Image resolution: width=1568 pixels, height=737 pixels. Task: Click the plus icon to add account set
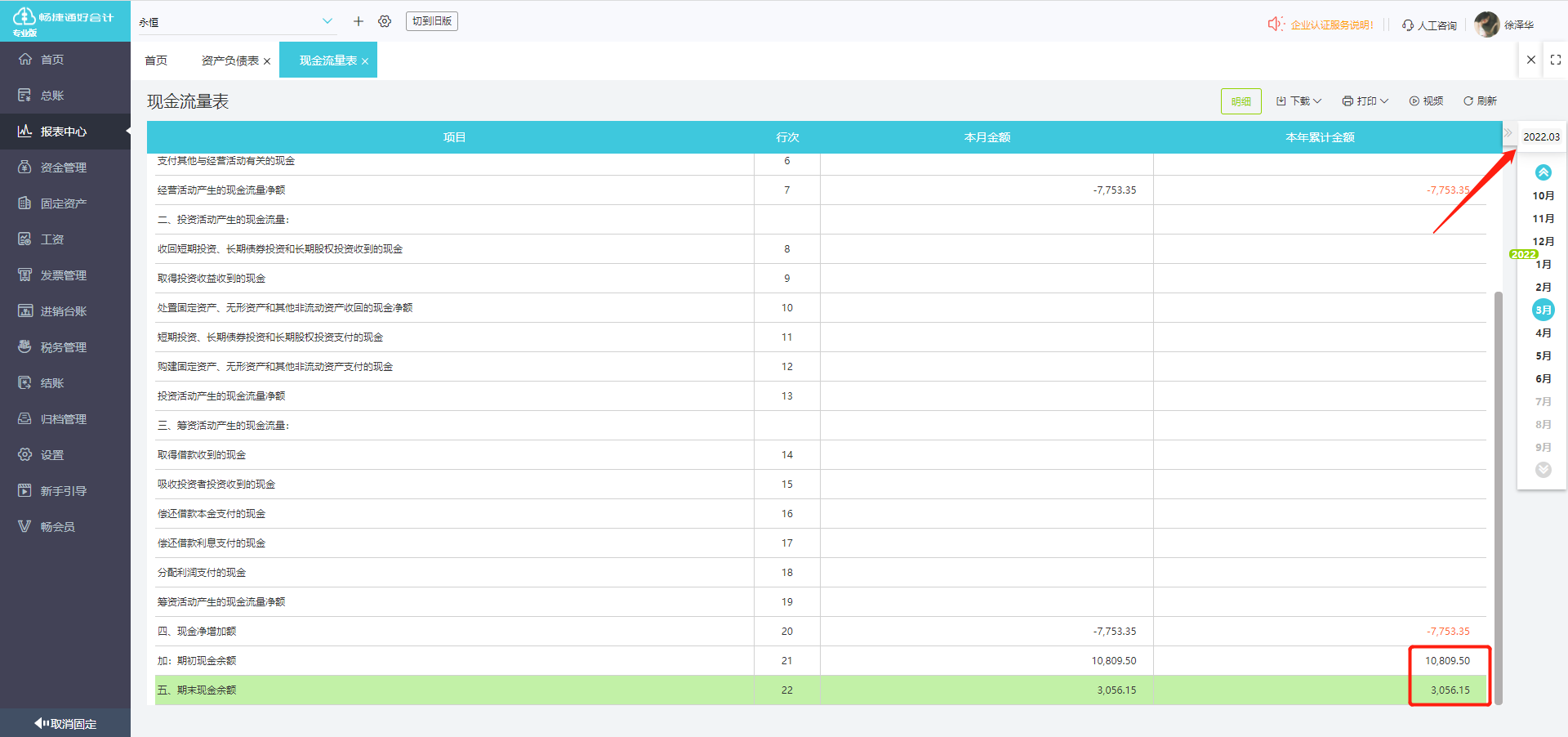click(358, 21)
